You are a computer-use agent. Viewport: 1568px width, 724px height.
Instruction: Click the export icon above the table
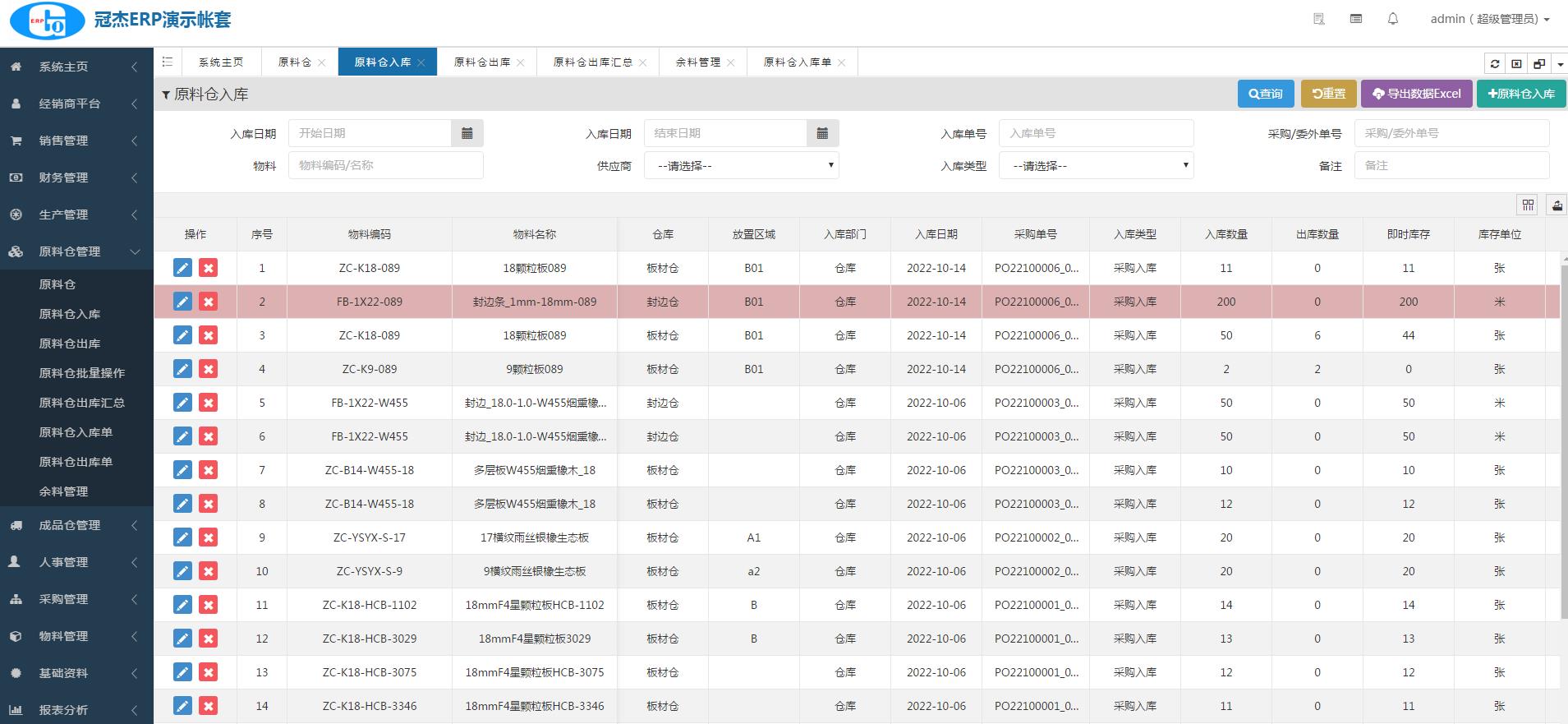[1557, 205]
